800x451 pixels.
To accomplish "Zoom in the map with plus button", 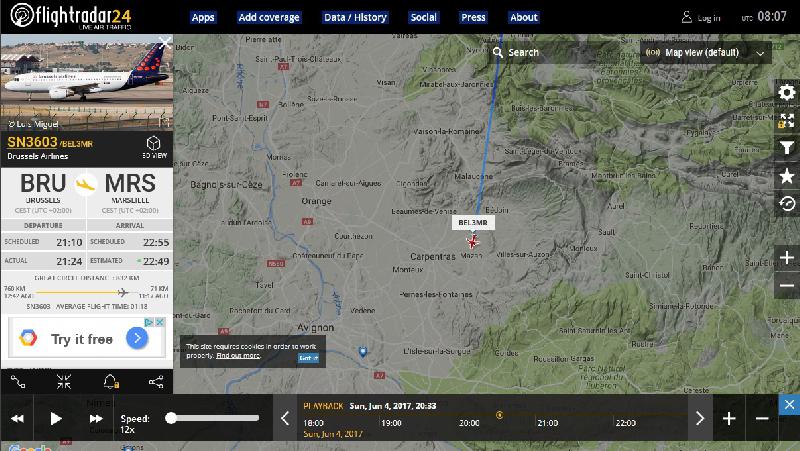I will pyautogui.click(x=787, y=258).
